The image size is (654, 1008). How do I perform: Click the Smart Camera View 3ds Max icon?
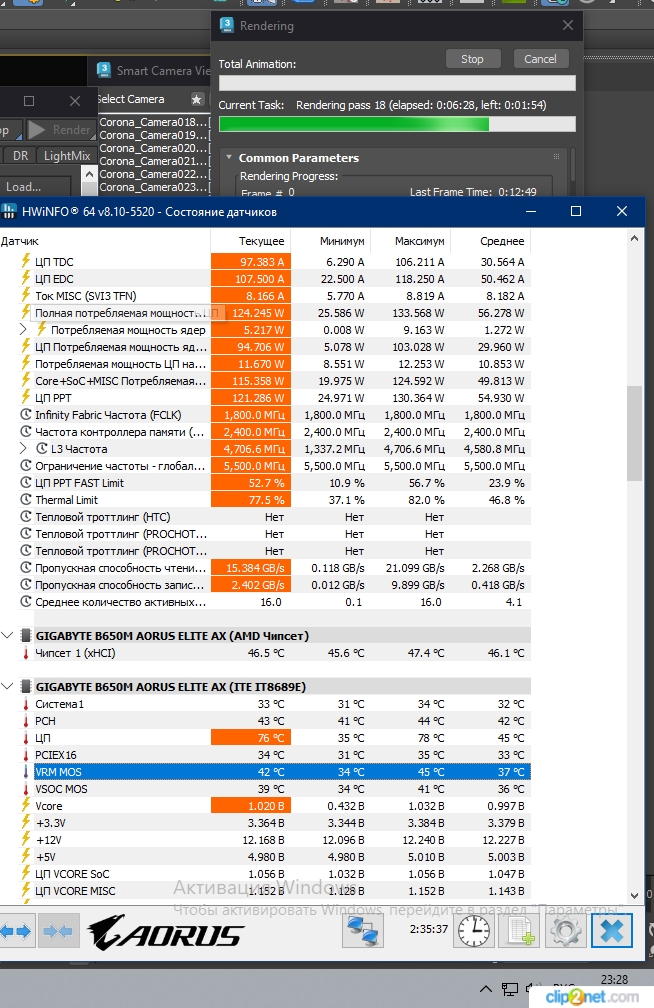[104, 70]
